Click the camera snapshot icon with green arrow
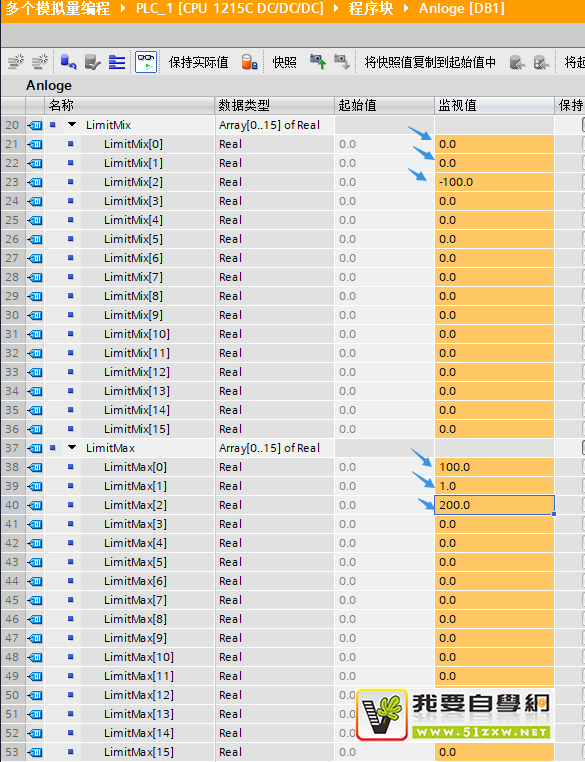 318,62
